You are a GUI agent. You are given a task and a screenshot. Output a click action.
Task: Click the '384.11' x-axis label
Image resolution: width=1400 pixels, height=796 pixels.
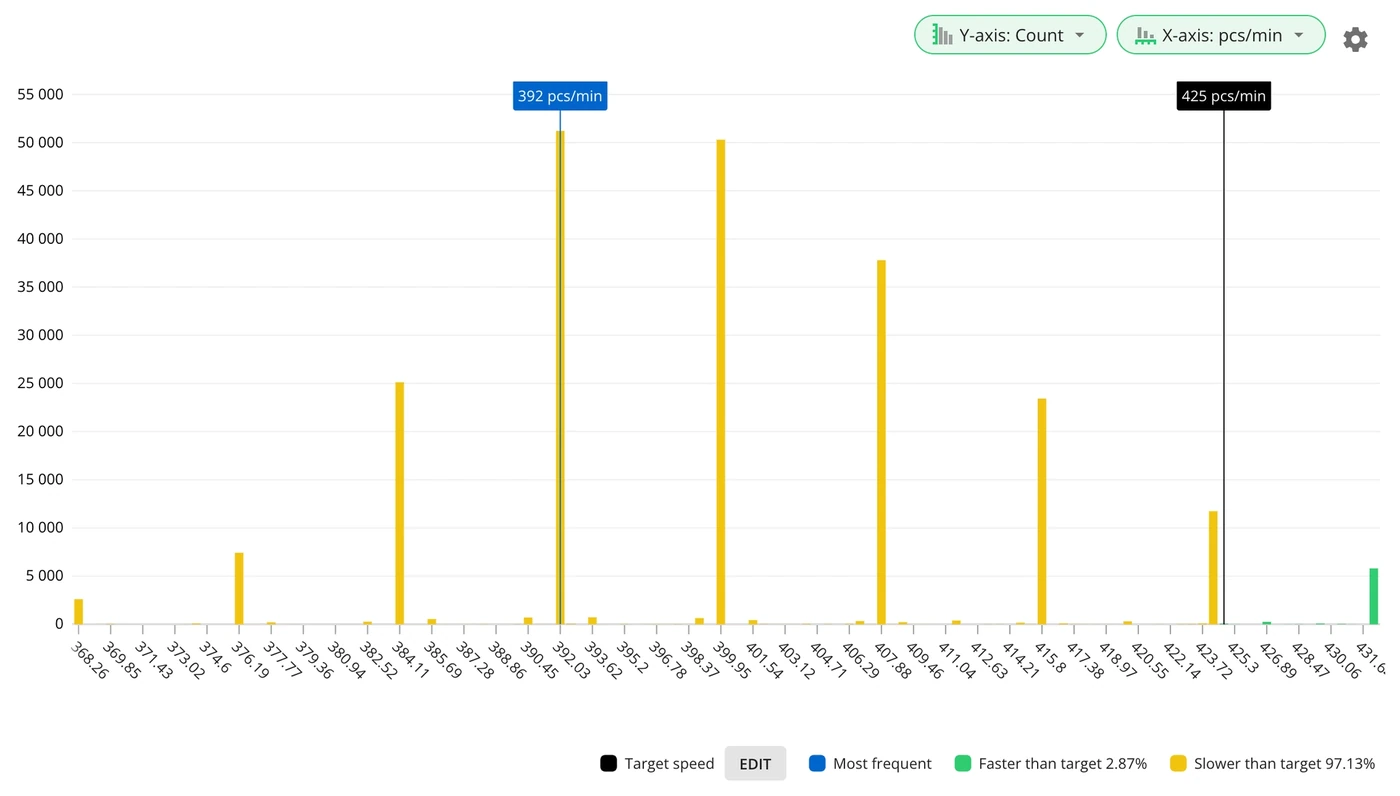(x=411, y=660)
